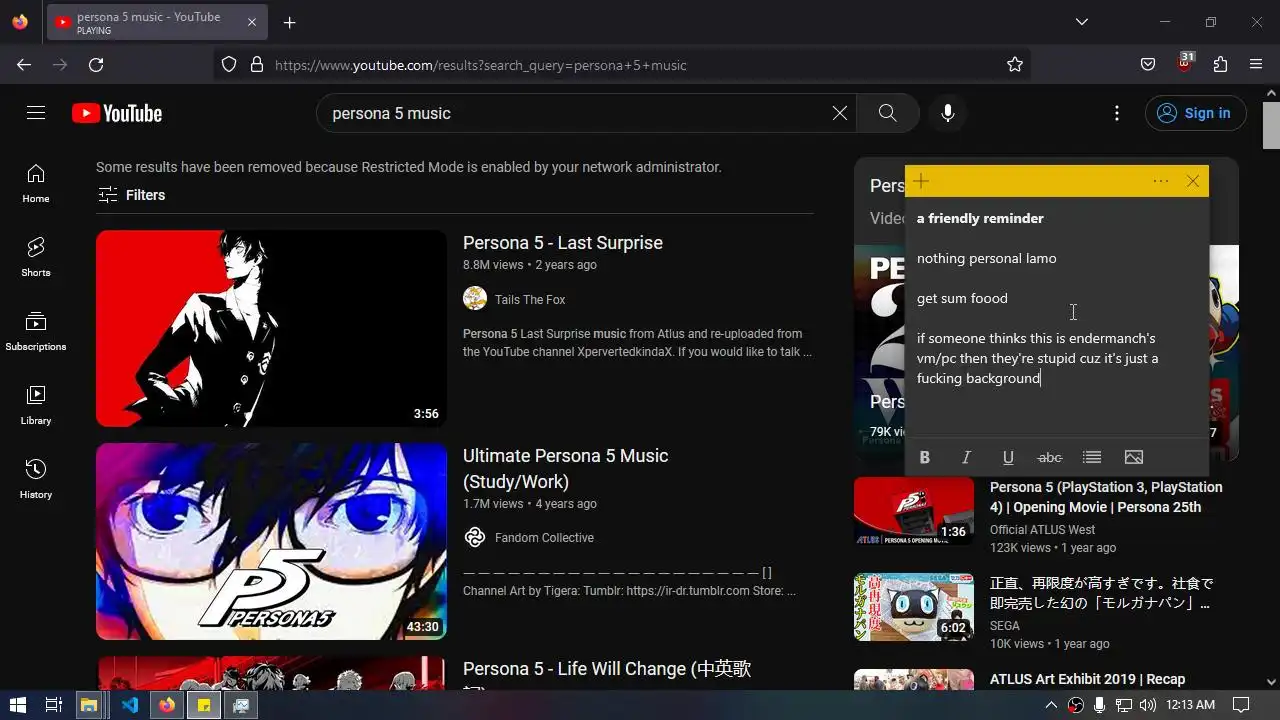Toggle strikethrough in the sticky note

pyautogui.click(x=1050, y=457)
